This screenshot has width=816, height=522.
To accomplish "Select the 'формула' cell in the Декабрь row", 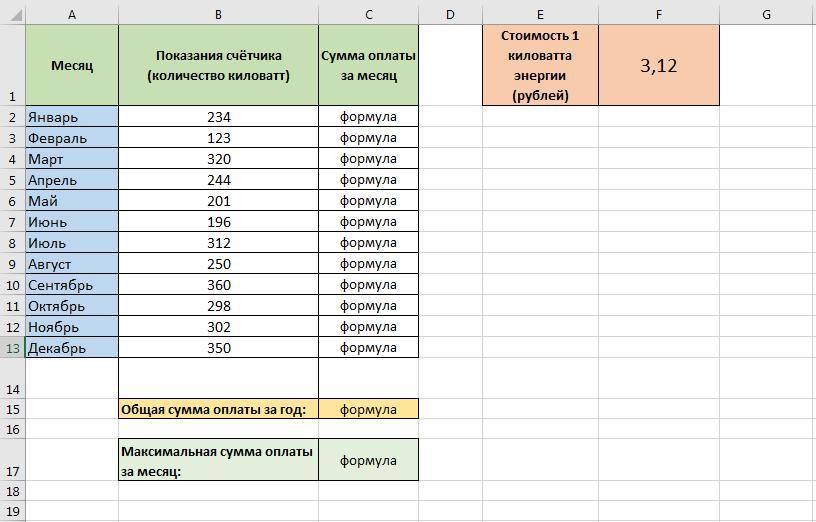I will point(368,348).
